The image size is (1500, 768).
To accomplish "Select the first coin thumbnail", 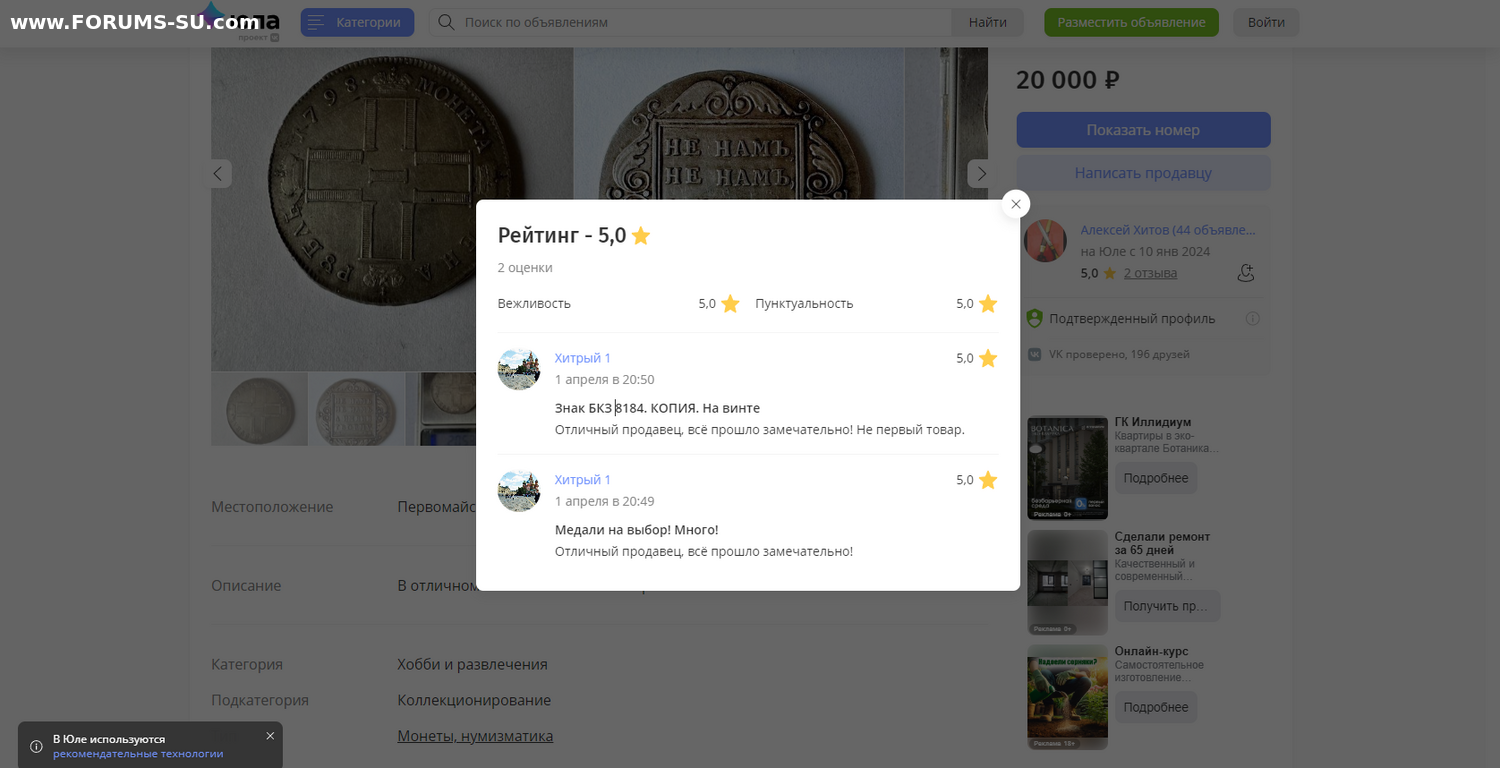I will click(260, 409).
